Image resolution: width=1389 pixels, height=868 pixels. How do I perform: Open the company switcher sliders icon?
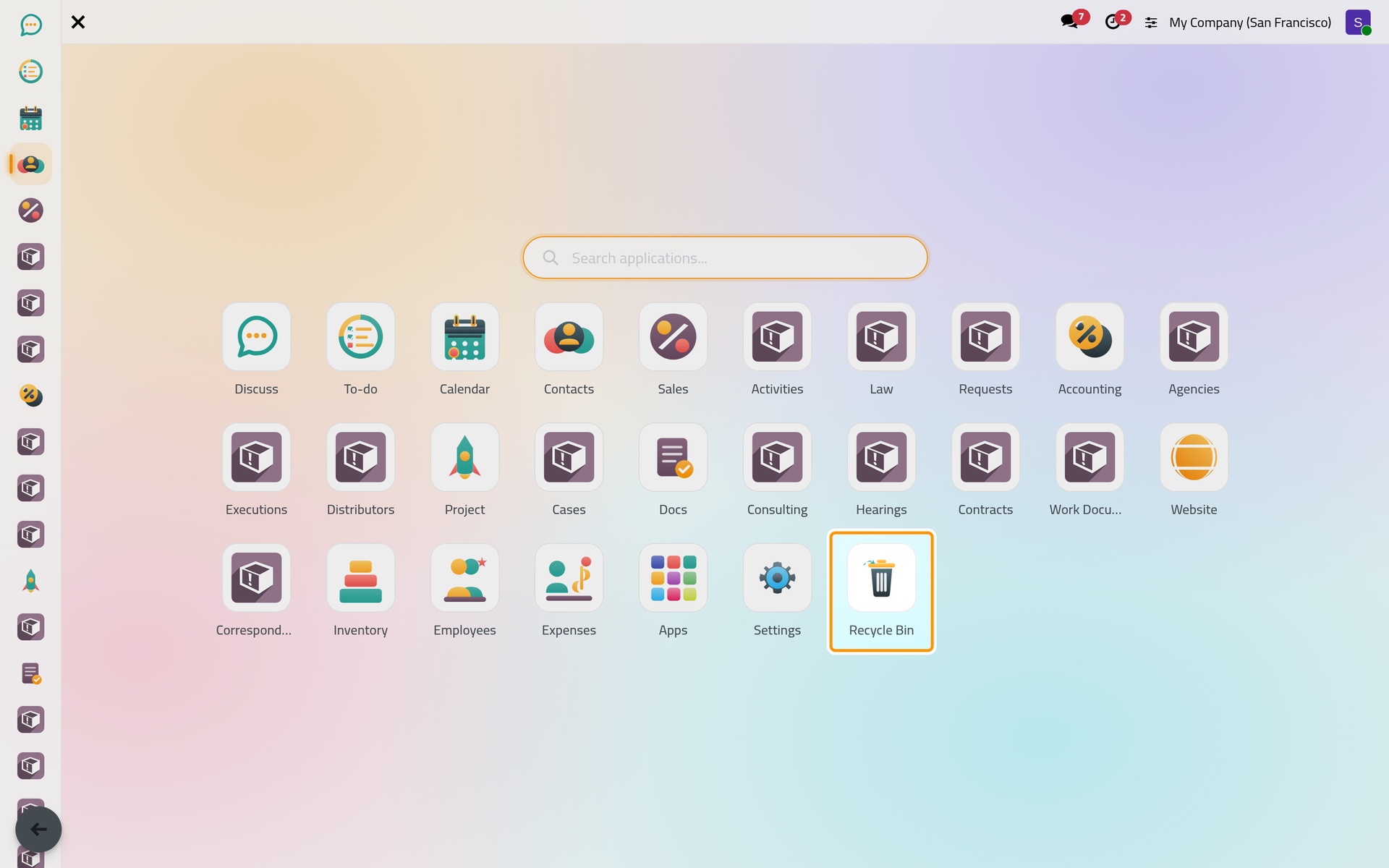[x=1151, y=23]
